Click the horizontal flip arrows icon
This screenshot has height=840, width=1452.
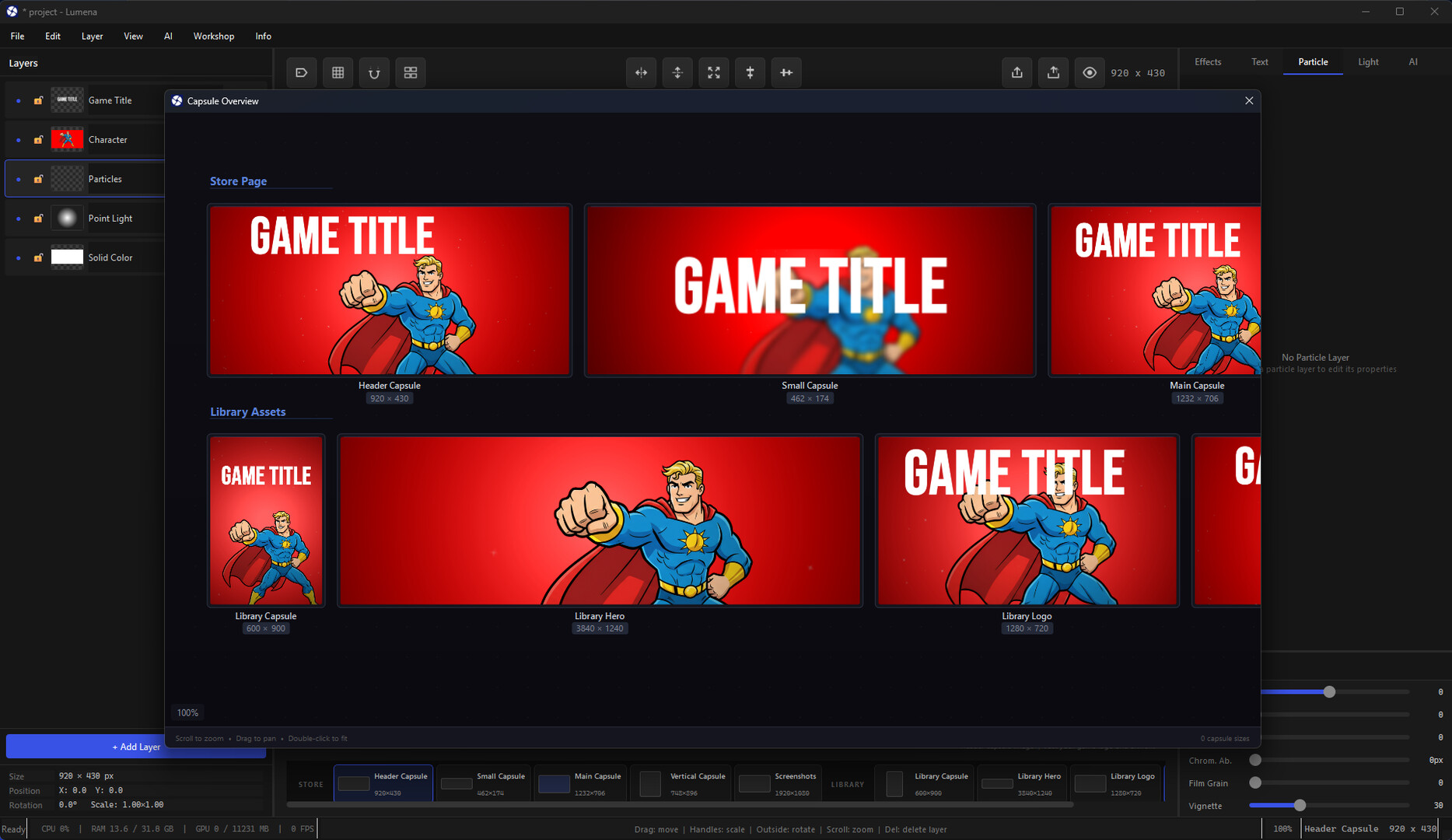(641, 72)
